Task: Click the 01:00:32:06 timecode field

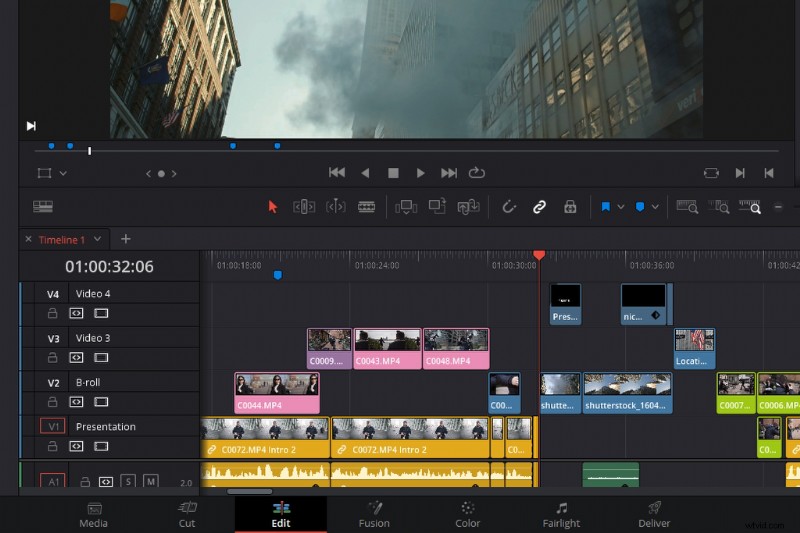Action: (x=109, y=266)
